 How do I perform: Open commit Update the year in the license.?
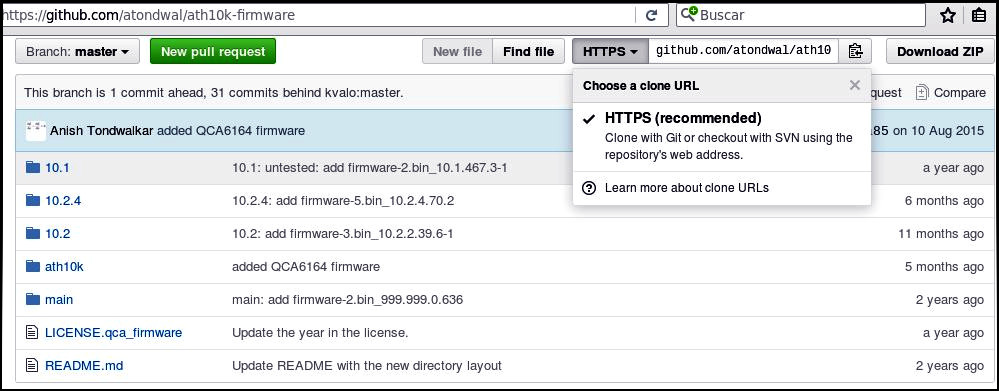[320, 332]
